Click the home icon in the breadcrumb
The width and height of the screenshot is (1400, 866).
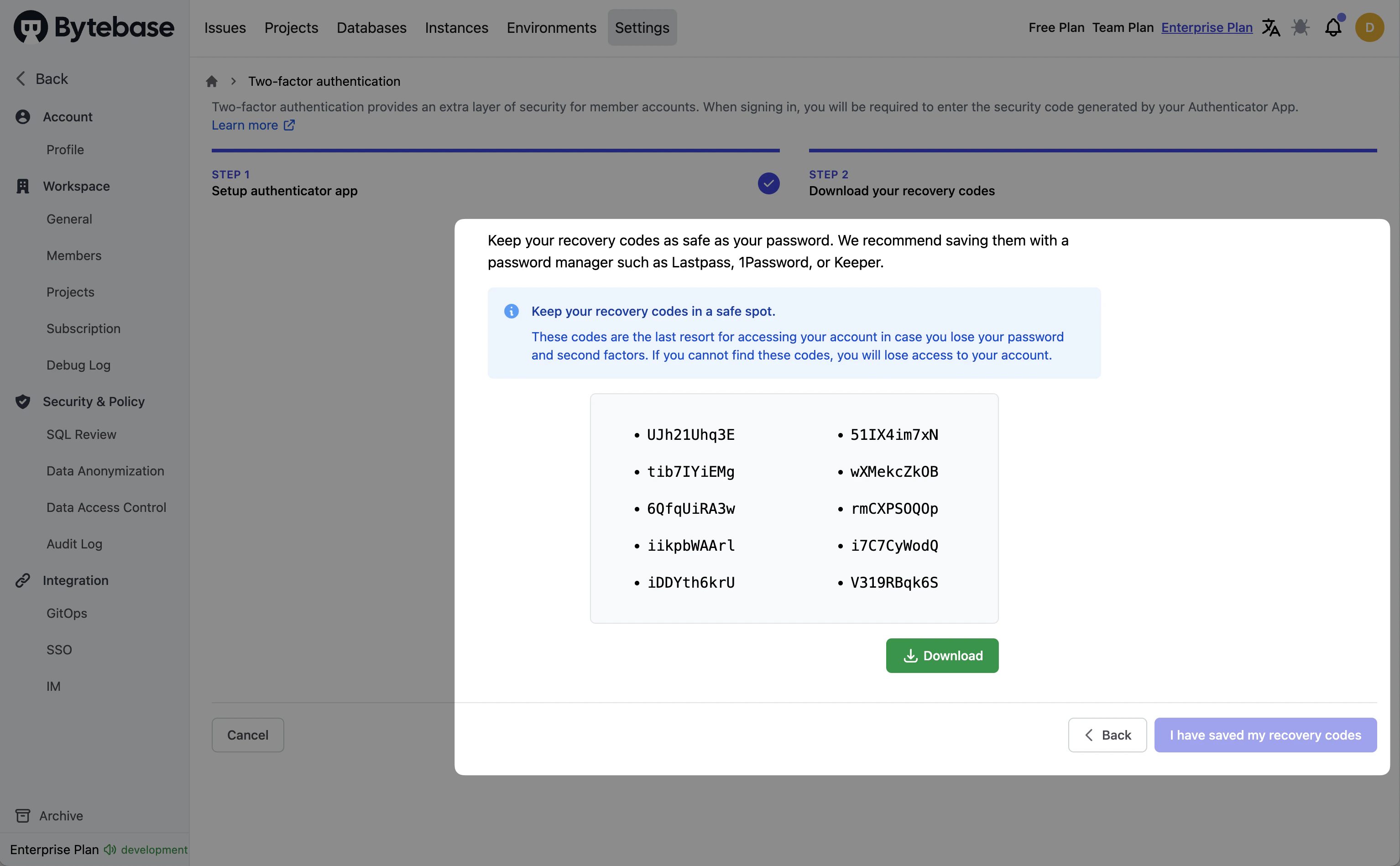click(211, 81)
